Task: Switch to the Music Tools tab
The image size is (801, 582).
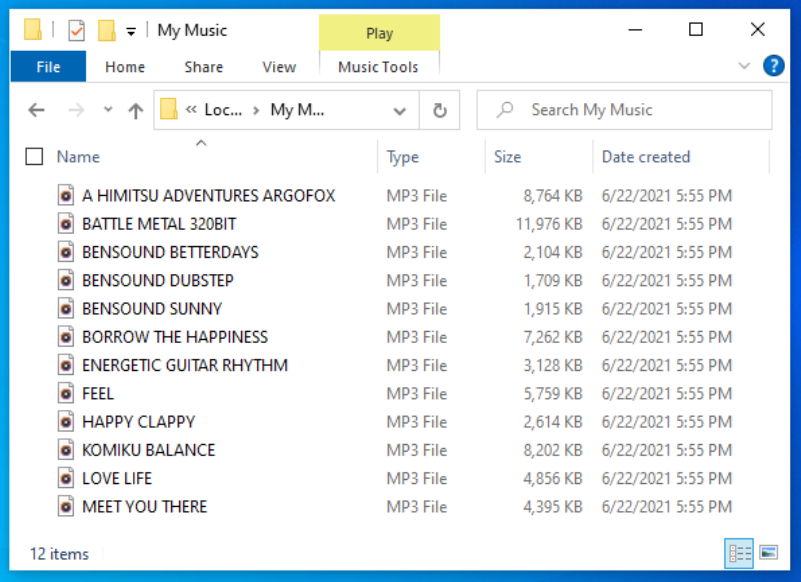Action: (x=378, y=67)
